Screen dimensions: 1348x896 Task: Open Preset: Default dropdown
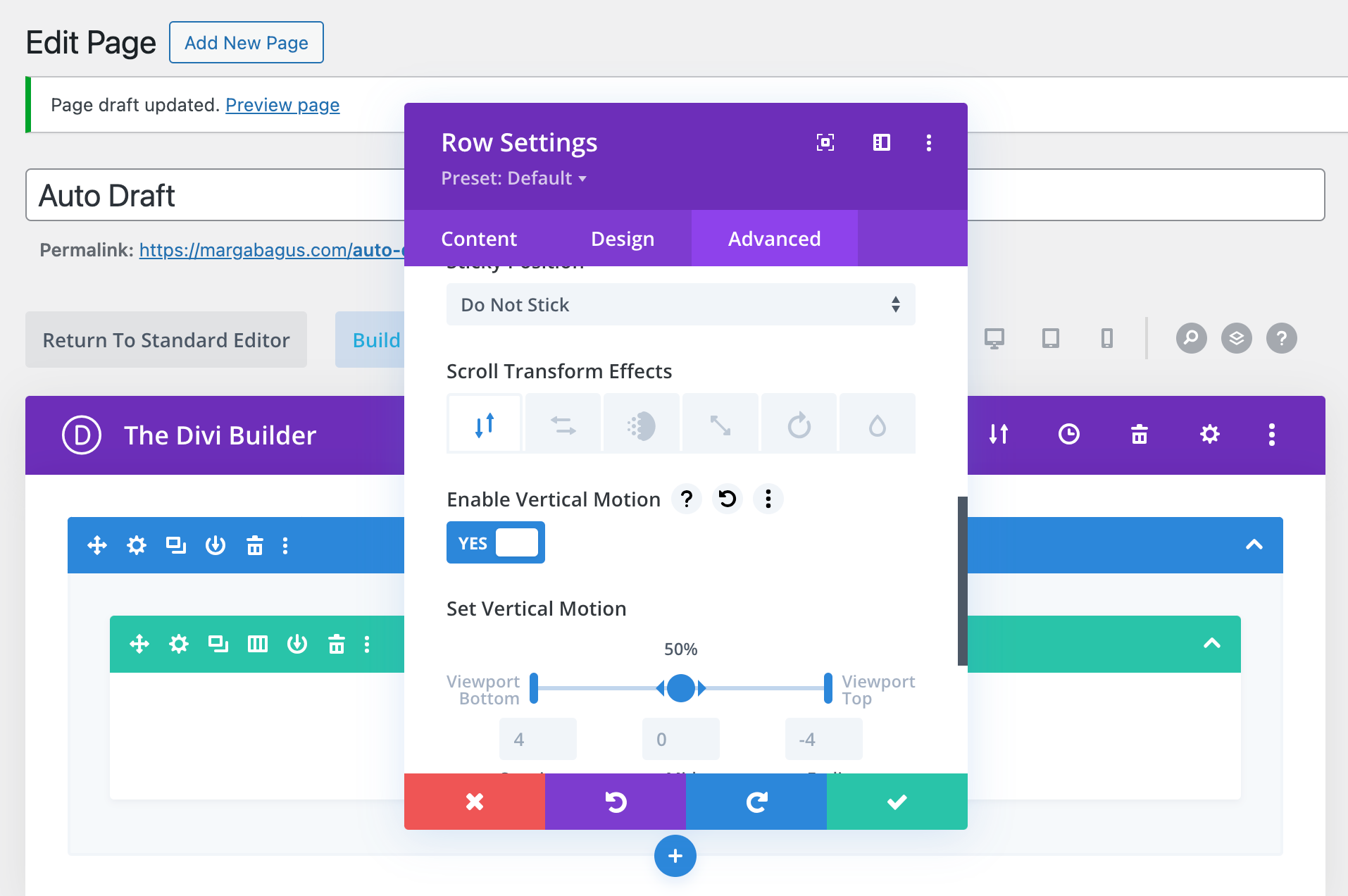(x=513, y=178)
